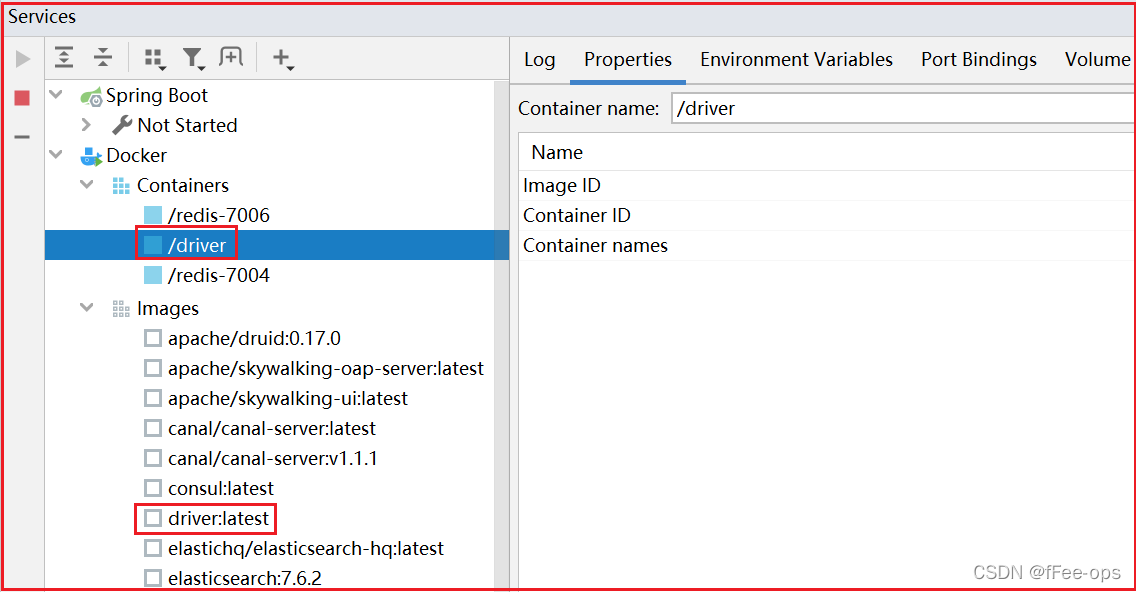Image resolution: width=1136 pixels, height=592 pixels.
Task: Select the Image ID property row
Action: pyautogui.click(x=827, y=185)
